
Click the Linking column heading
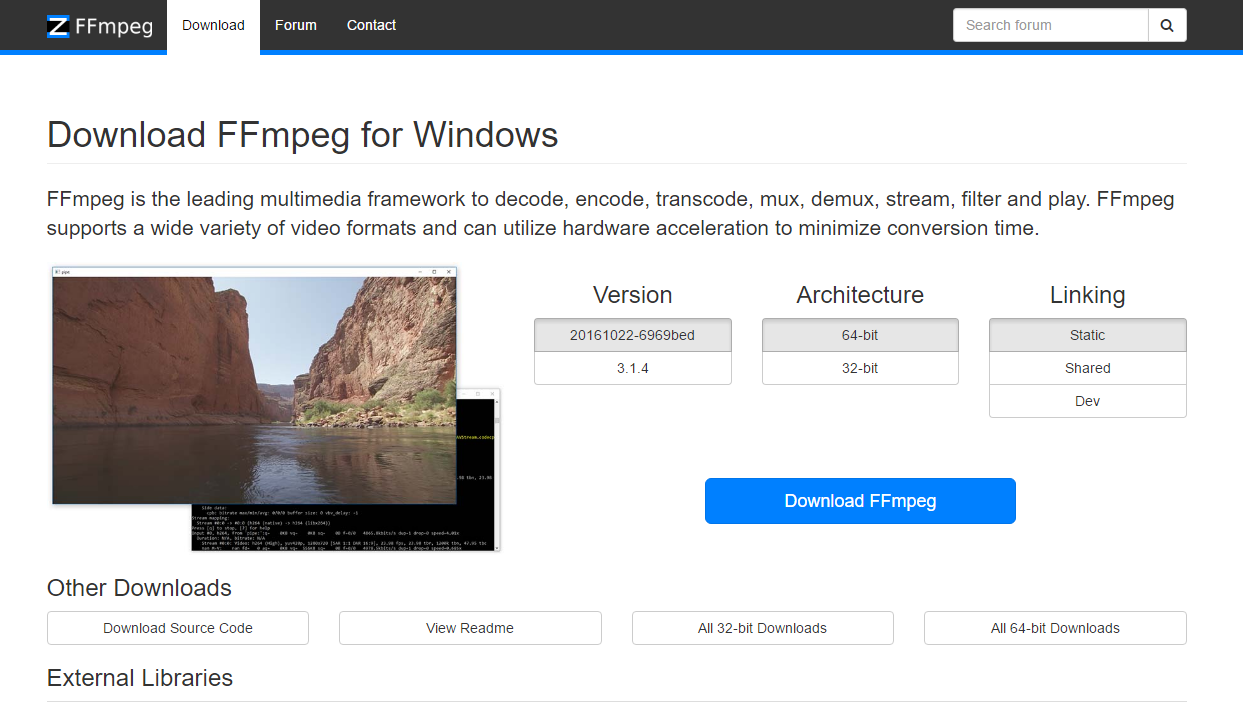click(1088, 295)
